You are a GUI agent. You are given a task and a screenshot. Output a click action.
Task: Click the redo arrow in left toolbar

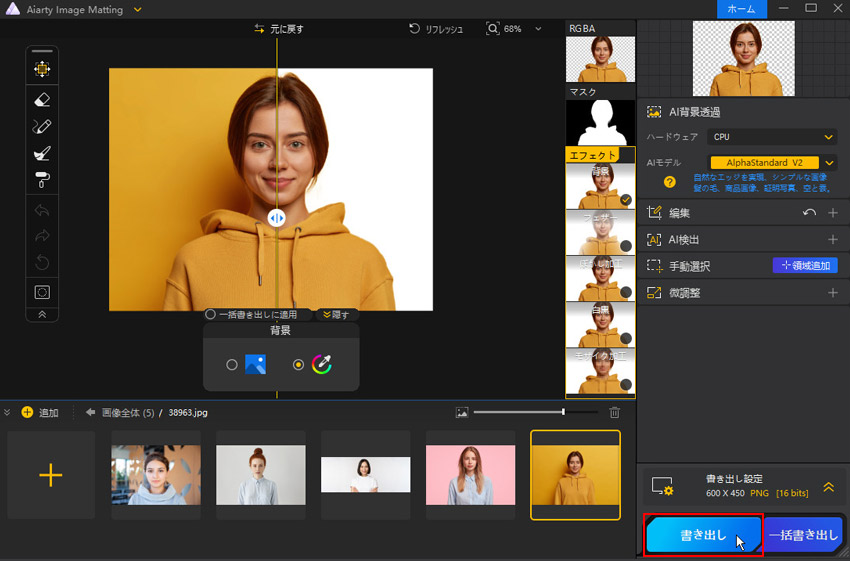[x=42, y=236]
